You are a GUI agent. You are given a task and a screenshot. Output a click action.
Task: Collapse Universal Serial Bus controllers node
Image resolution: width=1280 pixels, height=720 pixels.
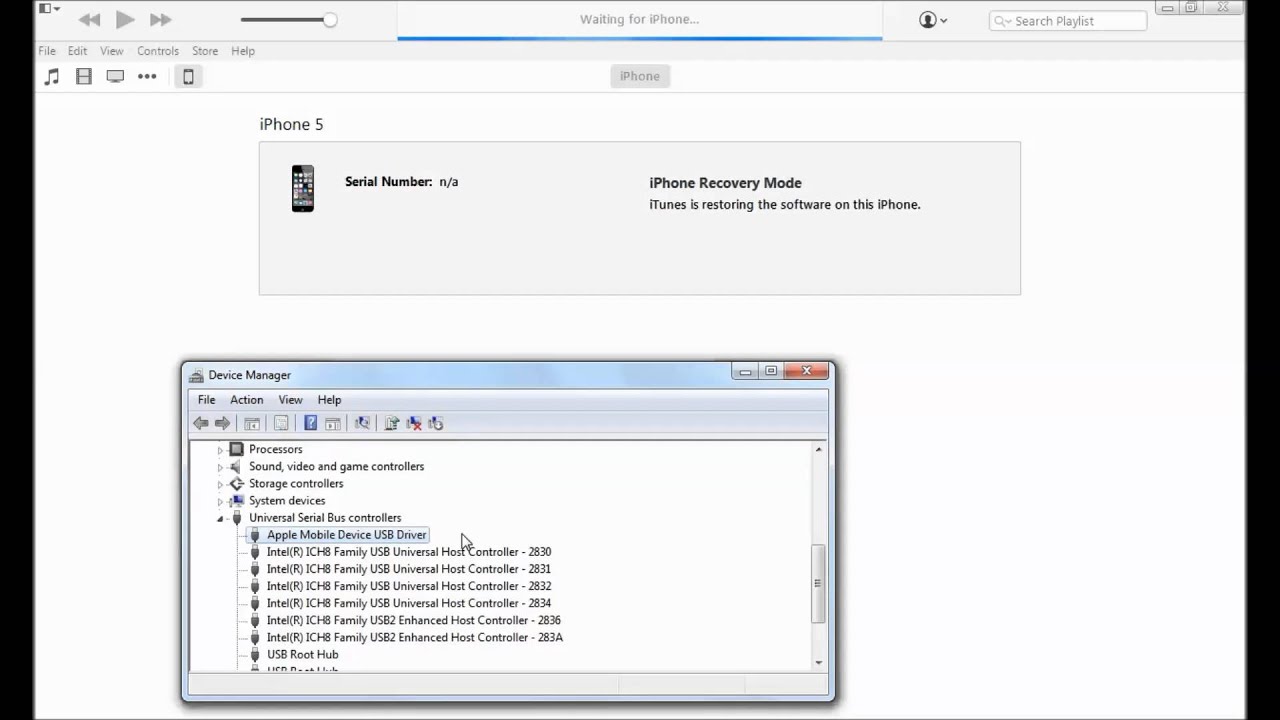[220, 518]
